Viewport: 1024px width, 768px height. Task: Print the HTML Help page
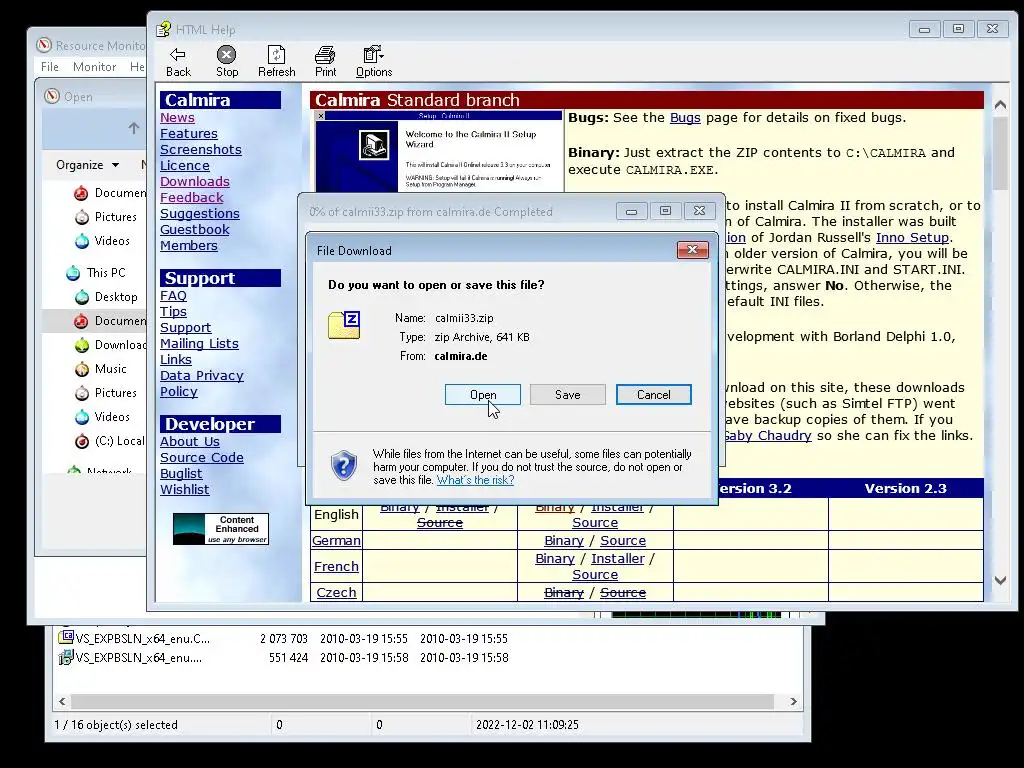coord(325,62)
